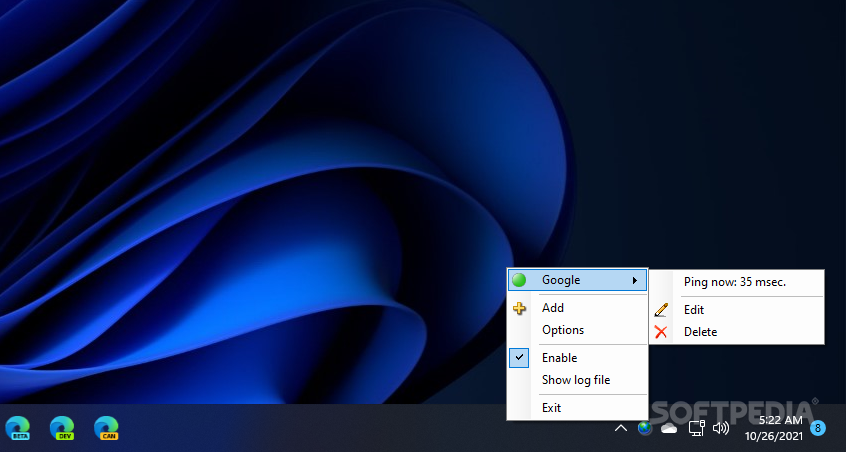The width and height of the screenshot is (846, 452).
Task: Open the volume speaker tray icon
Action: pos(721,428)
